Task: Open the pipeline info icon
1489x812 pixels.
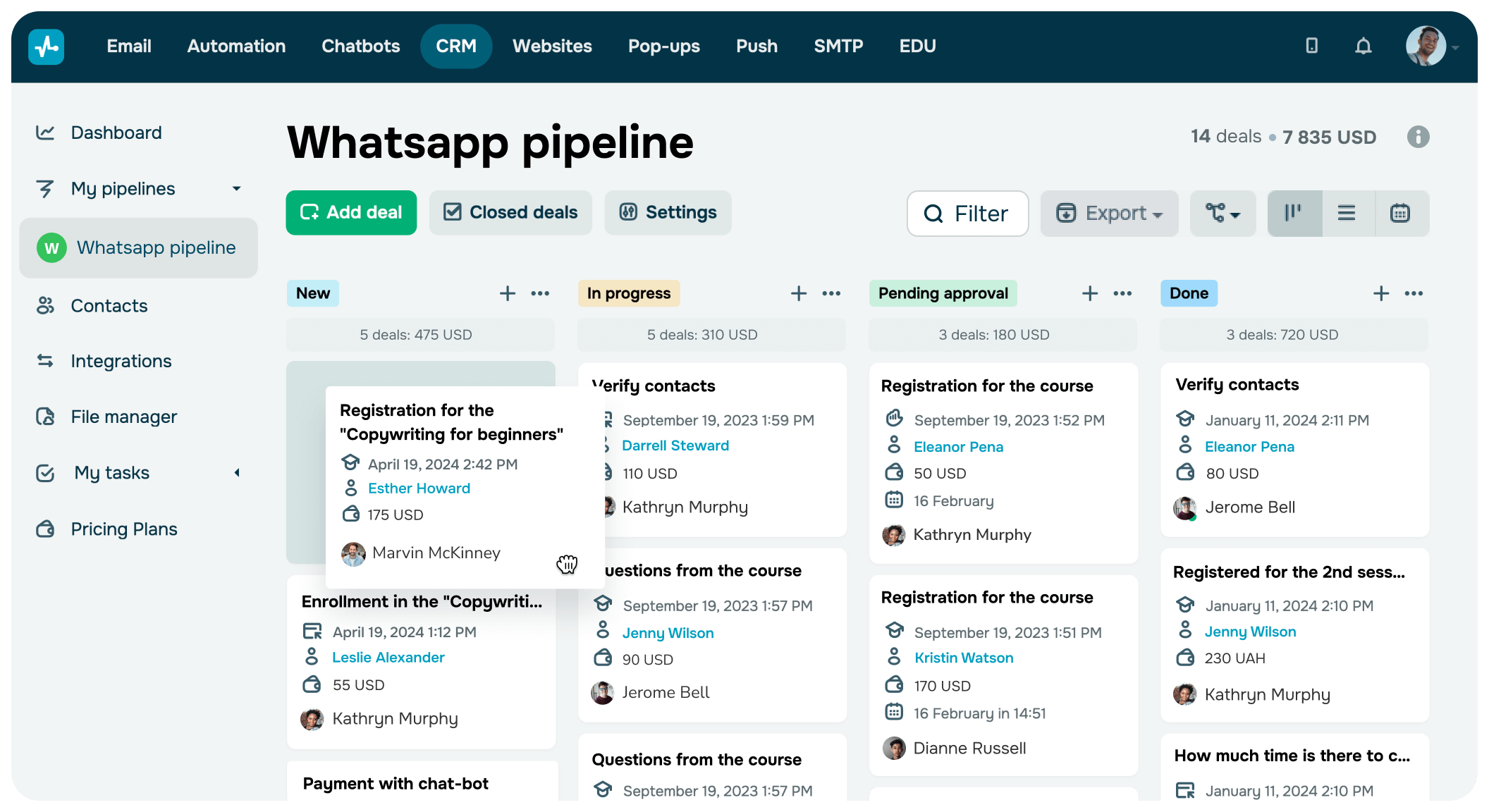Action: pyautogui.click(x=1418, y=137)
